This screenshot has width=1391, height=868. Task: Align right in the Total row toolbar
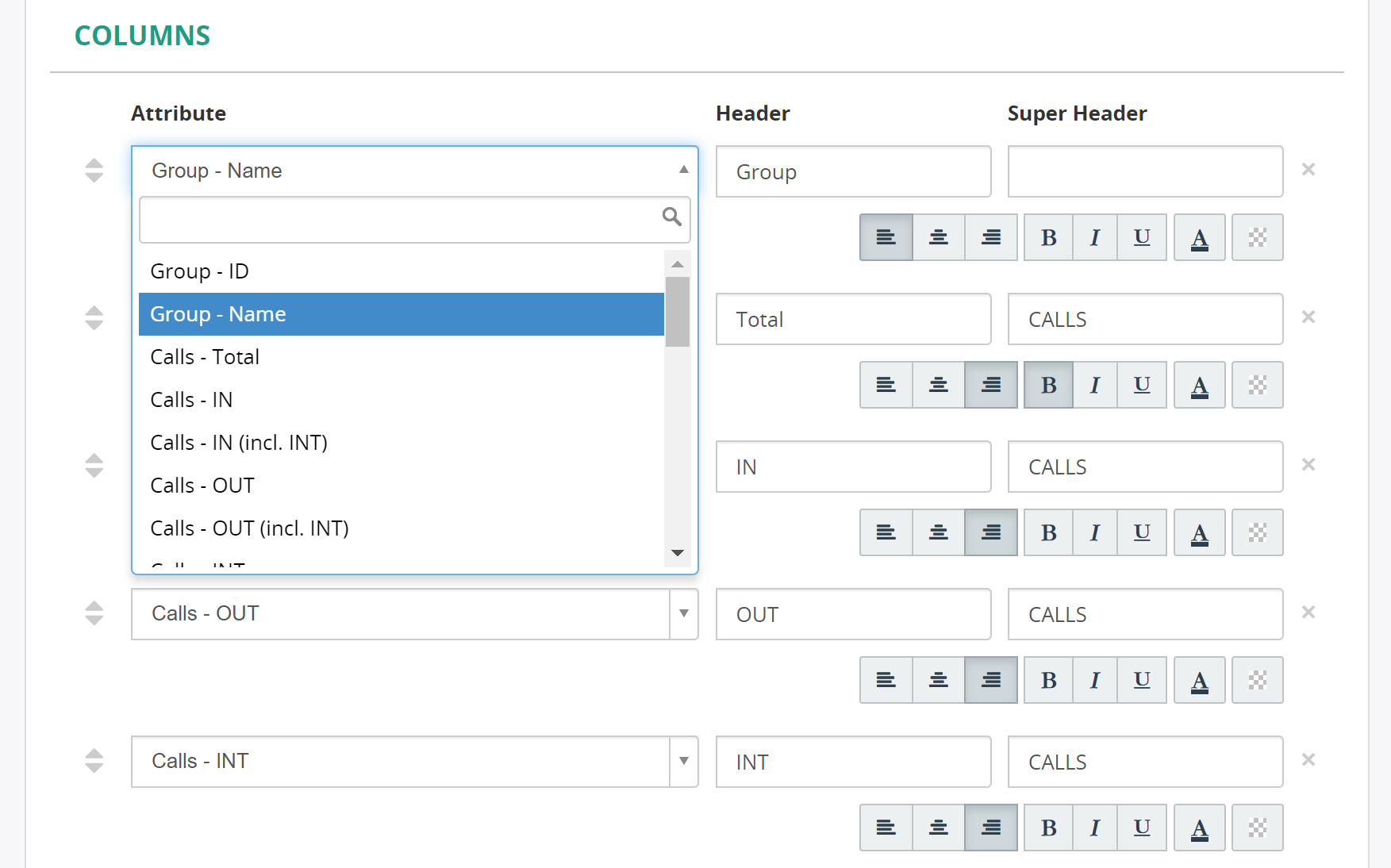991,385
